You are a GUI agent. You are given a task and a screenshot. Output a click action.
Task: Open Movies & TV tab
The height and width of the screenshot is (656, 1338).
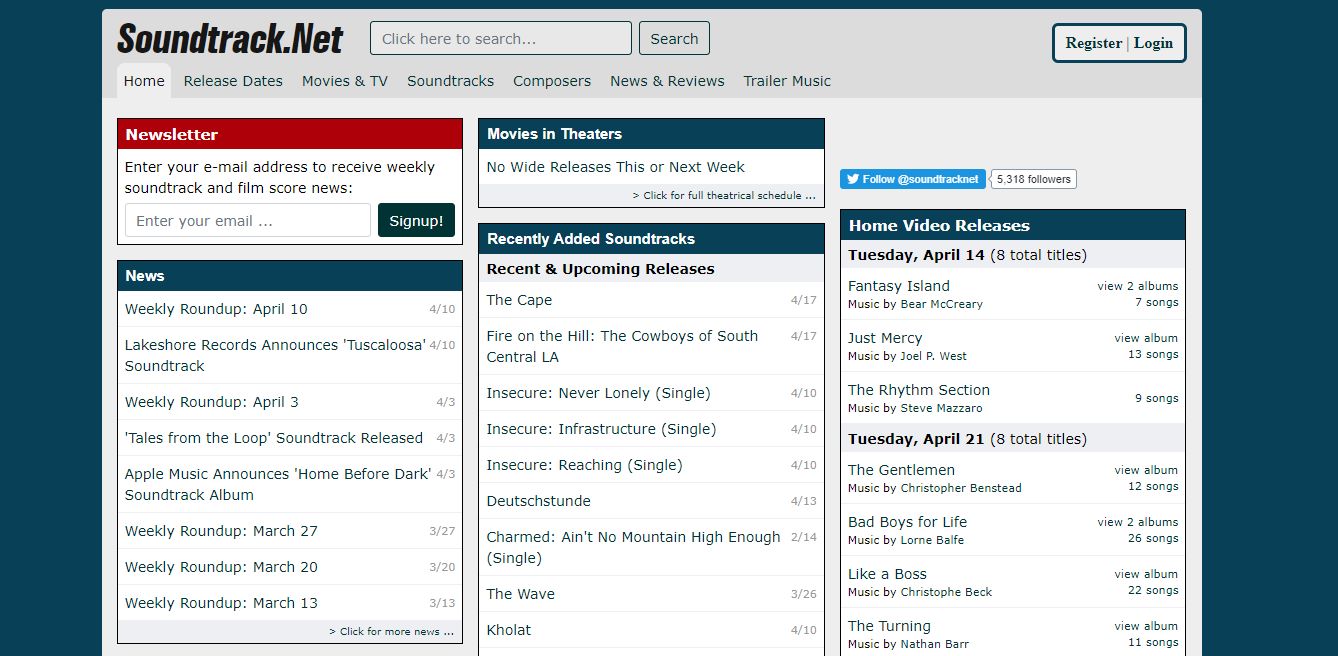point(345,81)
